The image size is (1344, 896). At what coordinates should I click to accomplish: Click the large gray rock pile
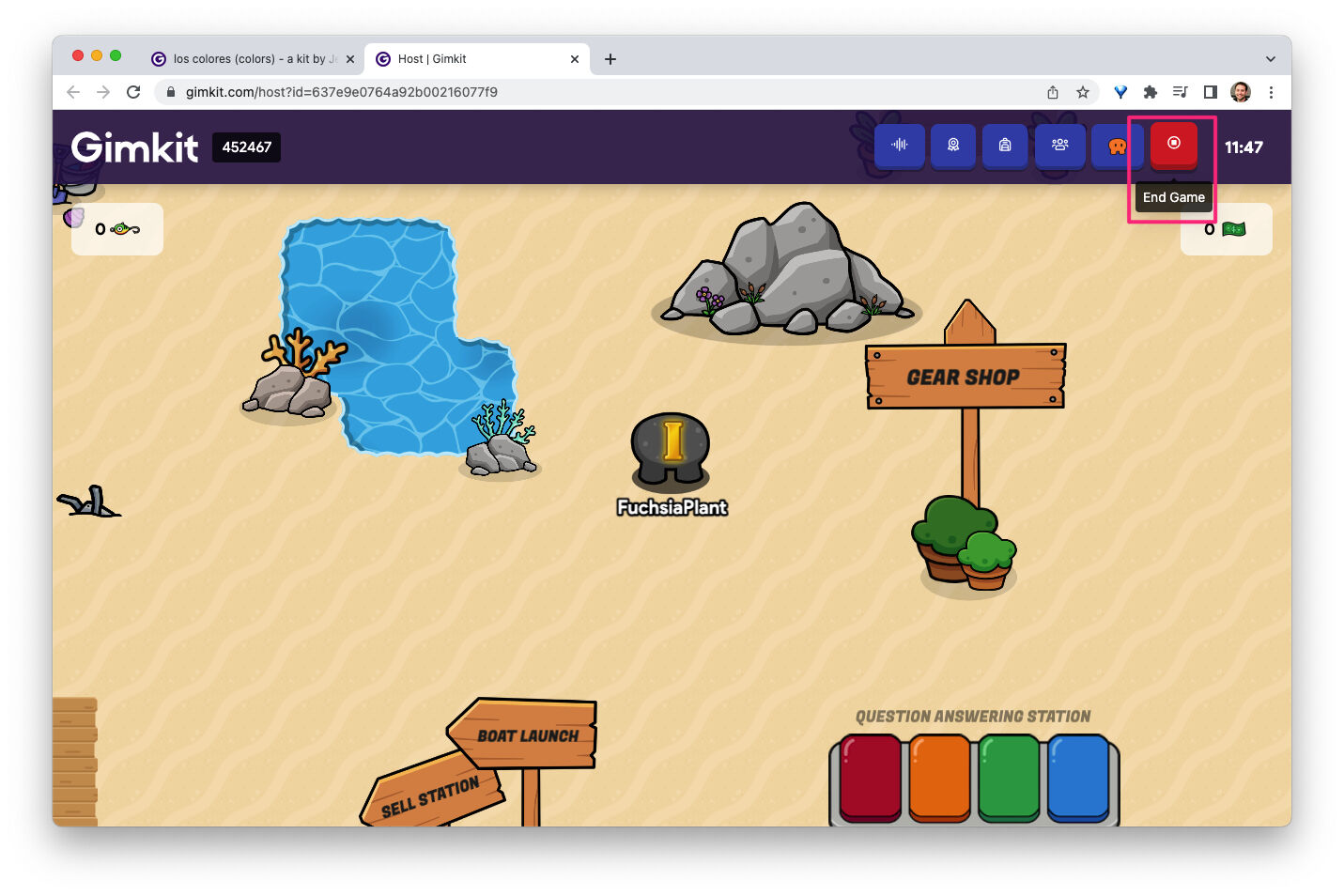[x=787, y=270]
